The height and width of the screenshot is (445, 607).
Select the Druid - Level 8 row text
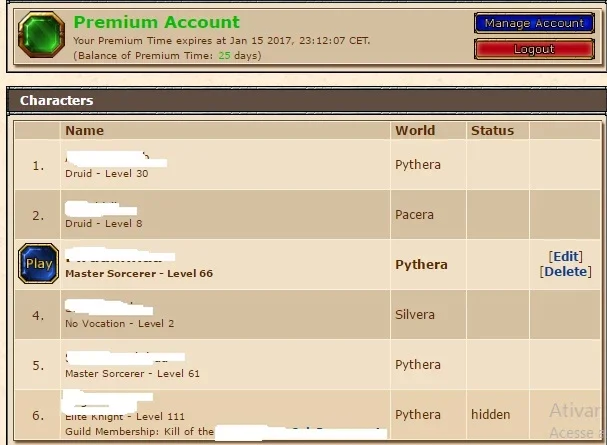104,224
